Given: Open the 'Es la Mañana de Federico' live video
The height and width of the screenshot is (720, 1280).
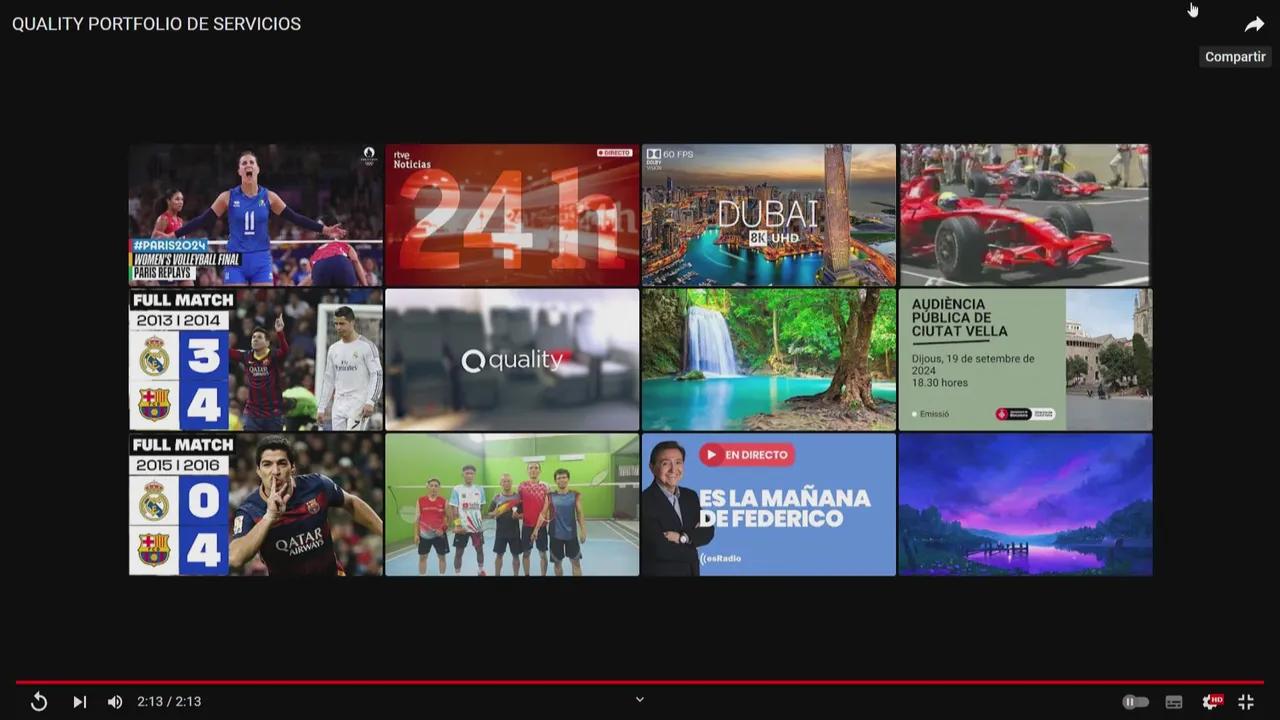Looking at the screenshot, I should pos(769,505).
